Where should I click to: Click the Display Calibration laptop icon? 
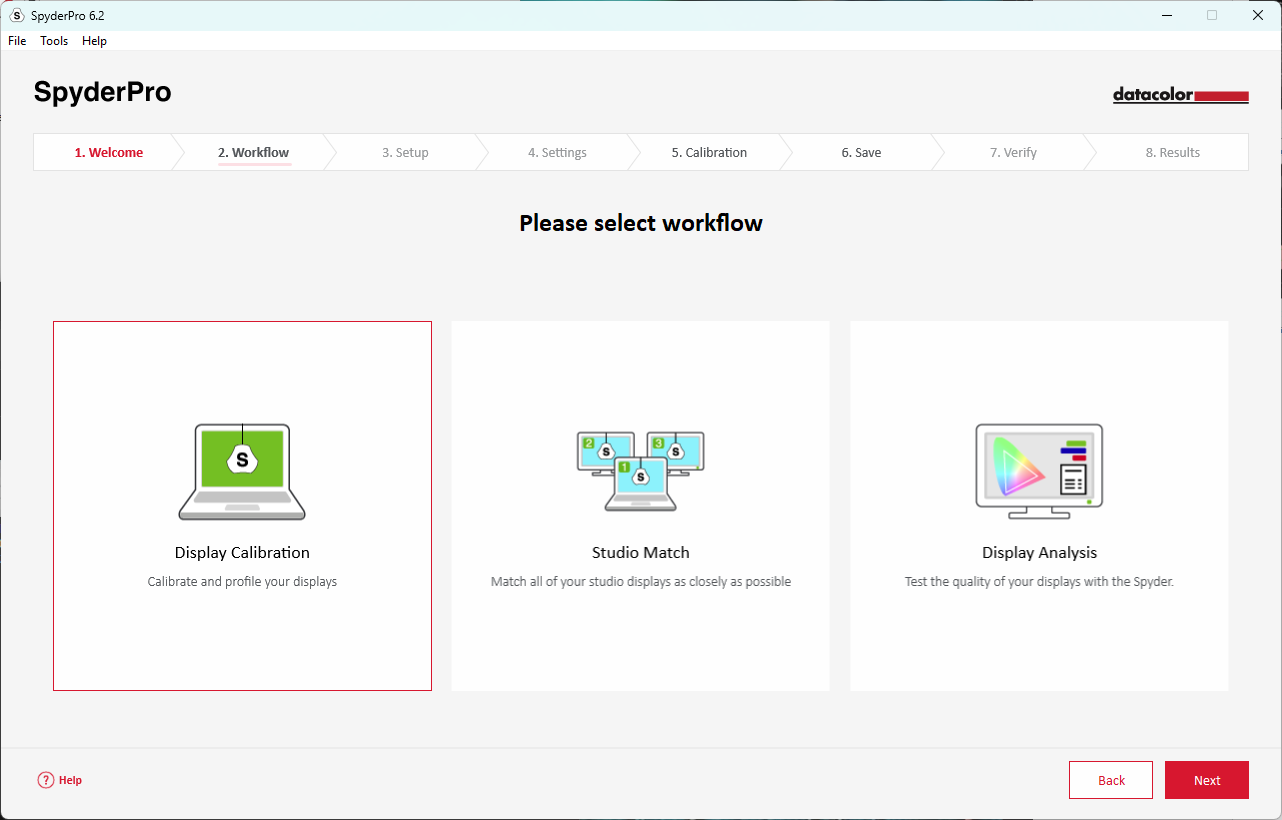coord(242,471)
